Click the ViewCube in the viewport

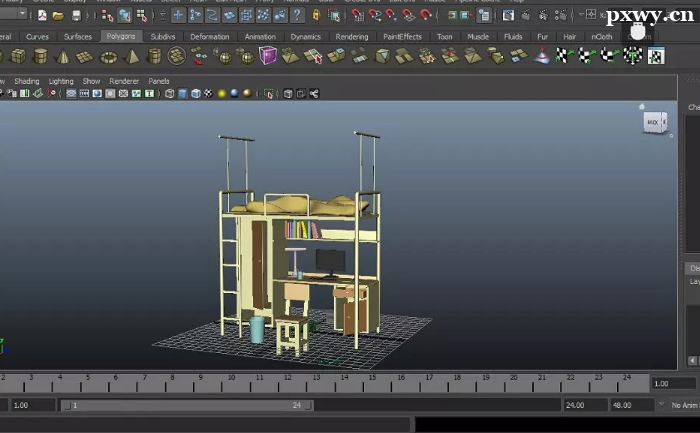pyautogui.click(x=655, y=122)
